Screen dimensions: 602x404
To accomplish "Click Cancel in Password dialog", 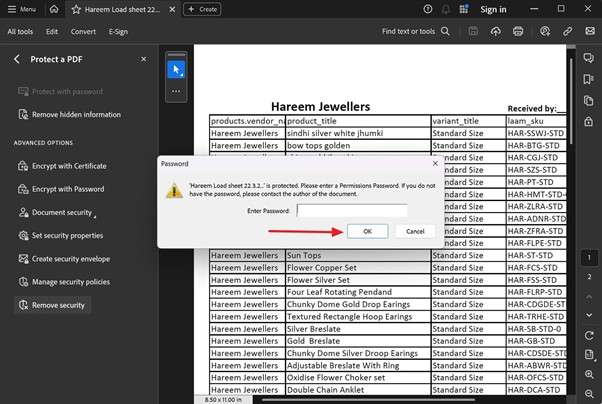I will click(x=415, y=231).
